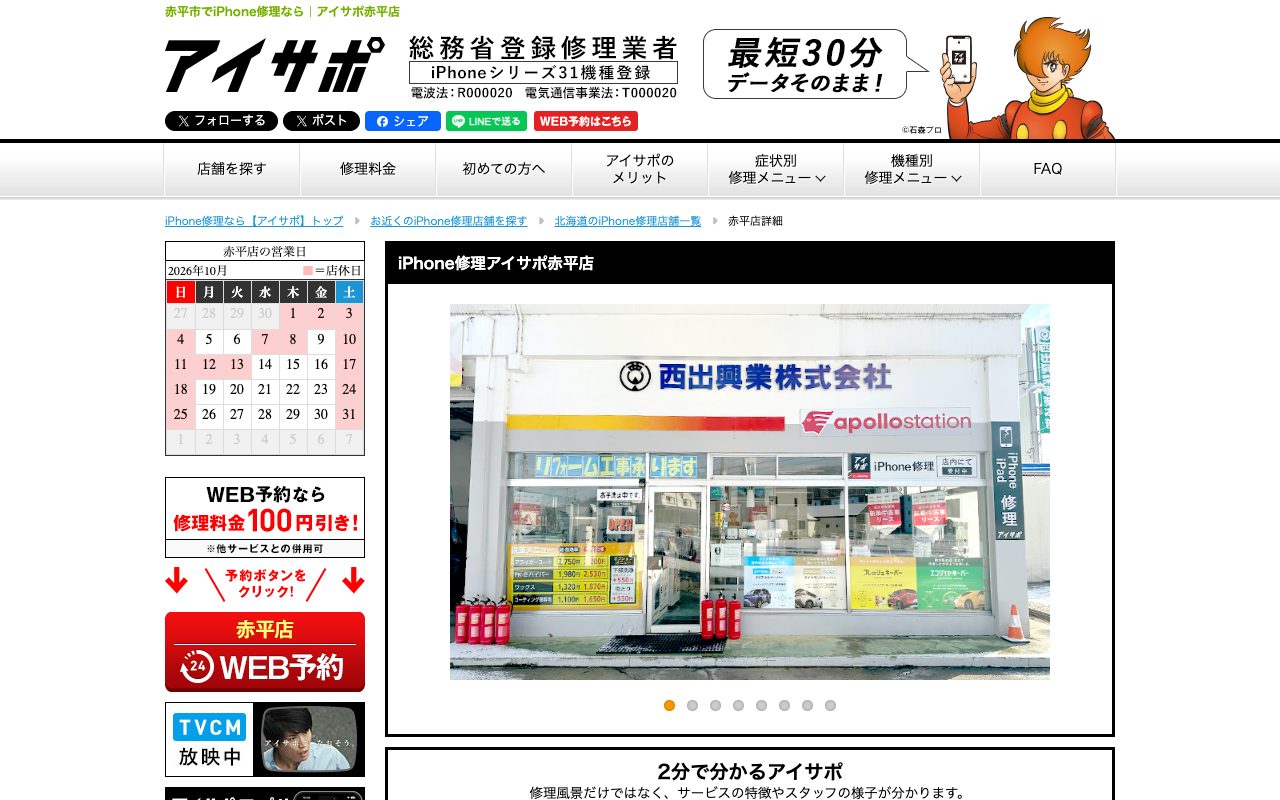
Task: Open the TVCM 放映中 banner
Action: point(265,739)
